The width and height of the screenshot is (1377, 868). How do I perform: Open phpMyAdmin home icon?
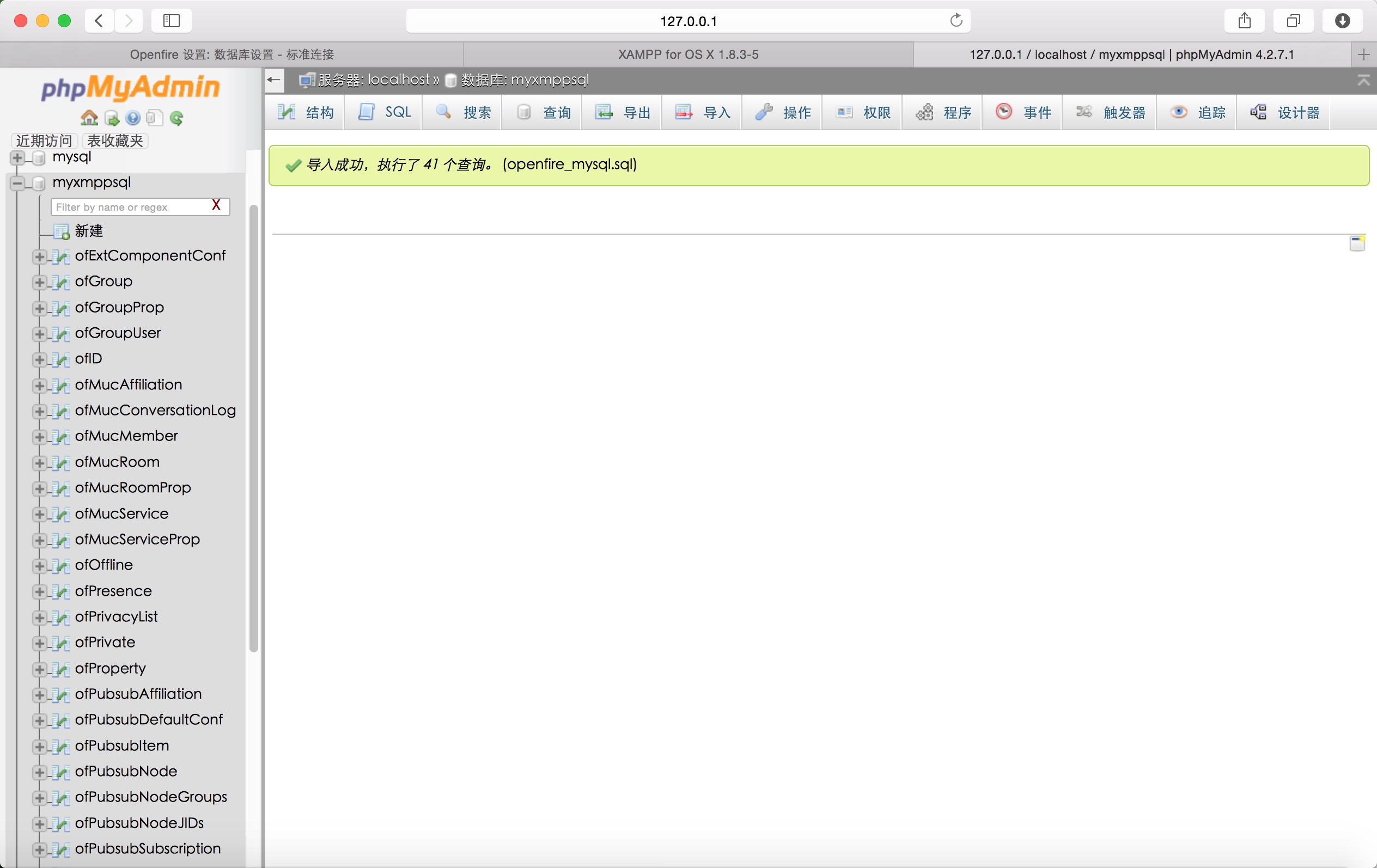click(x=89, y=118)
